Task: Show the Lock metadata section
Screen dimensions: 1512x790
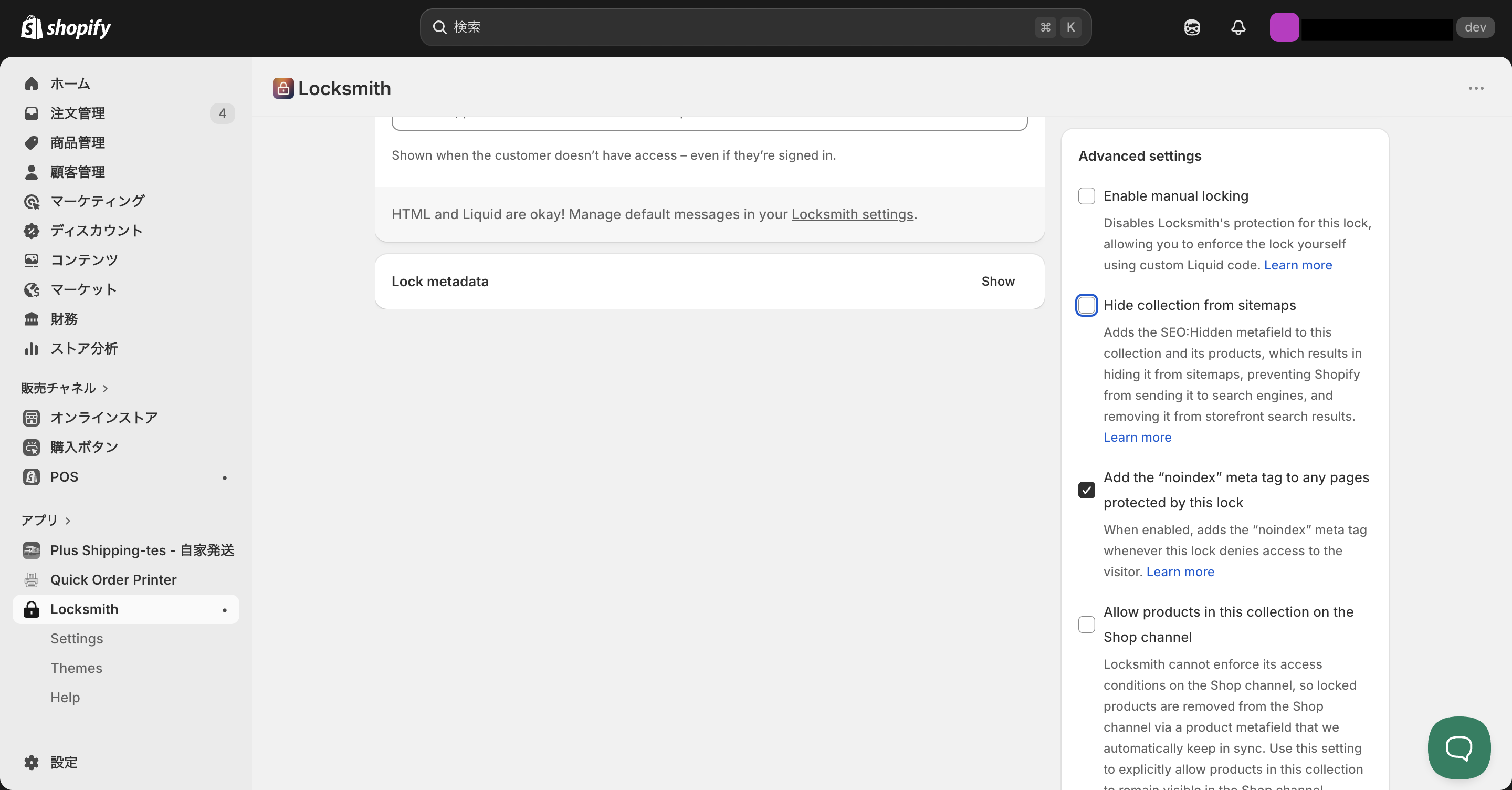Action: [x=998, y=282]
